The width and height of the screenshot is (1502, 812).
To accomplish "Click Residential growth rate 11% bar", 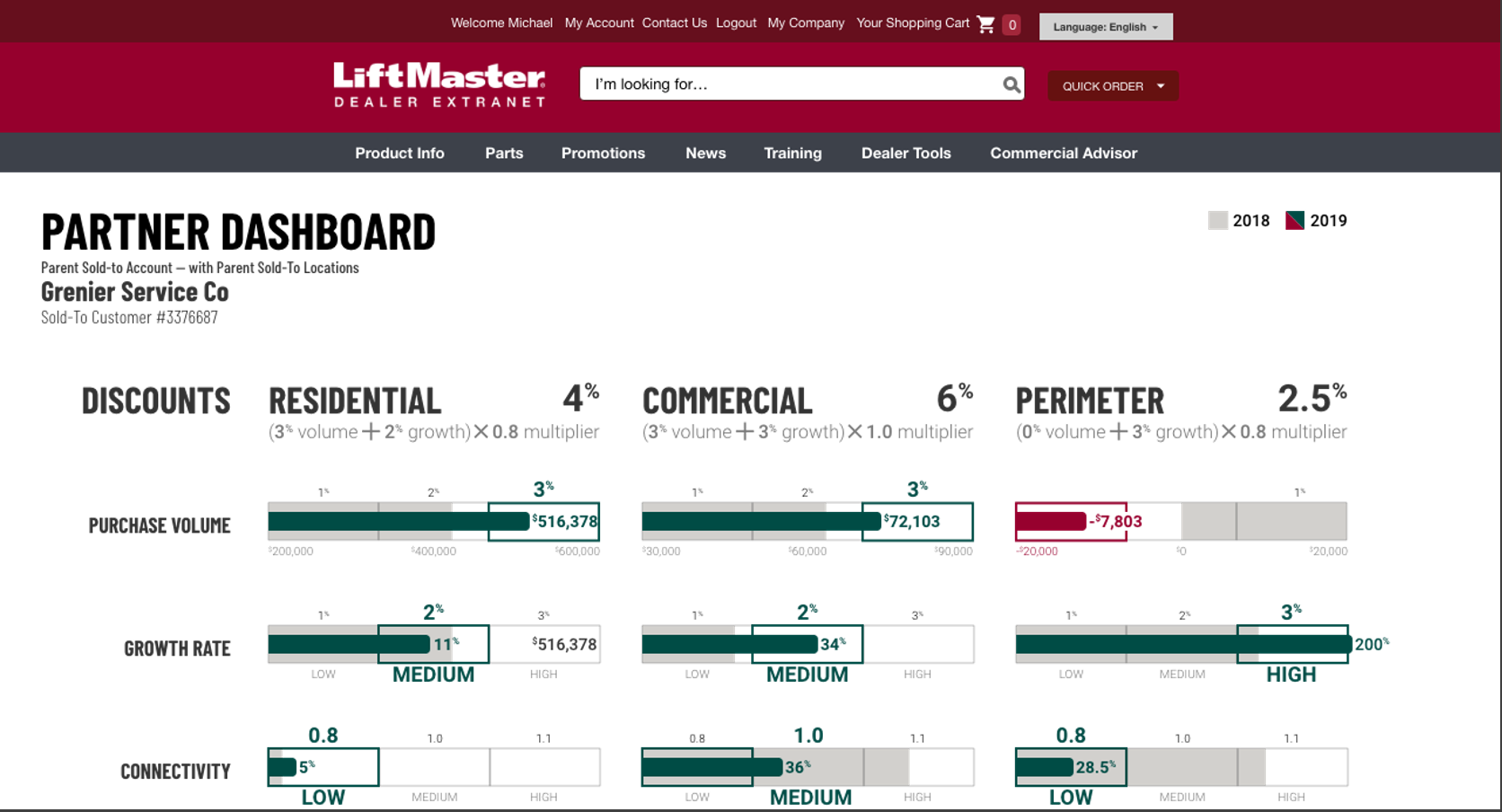I will click(349, 644).
